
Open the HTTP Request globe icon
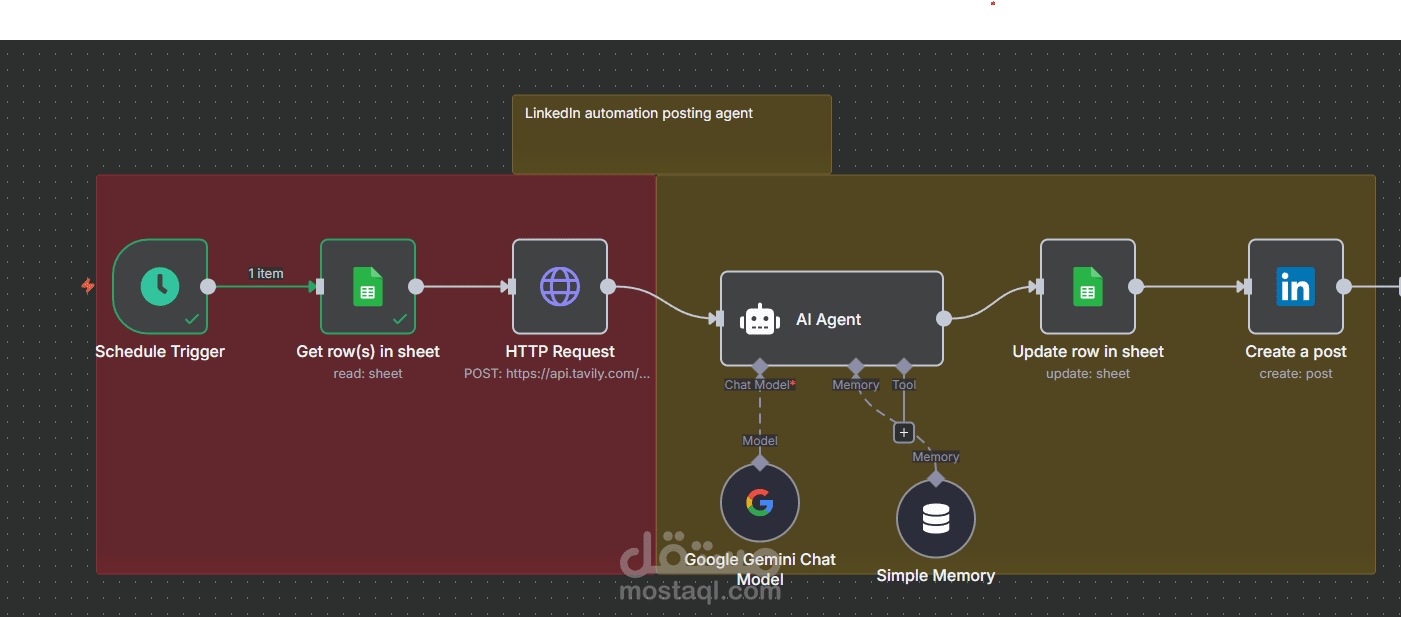(x=559, y=286)
